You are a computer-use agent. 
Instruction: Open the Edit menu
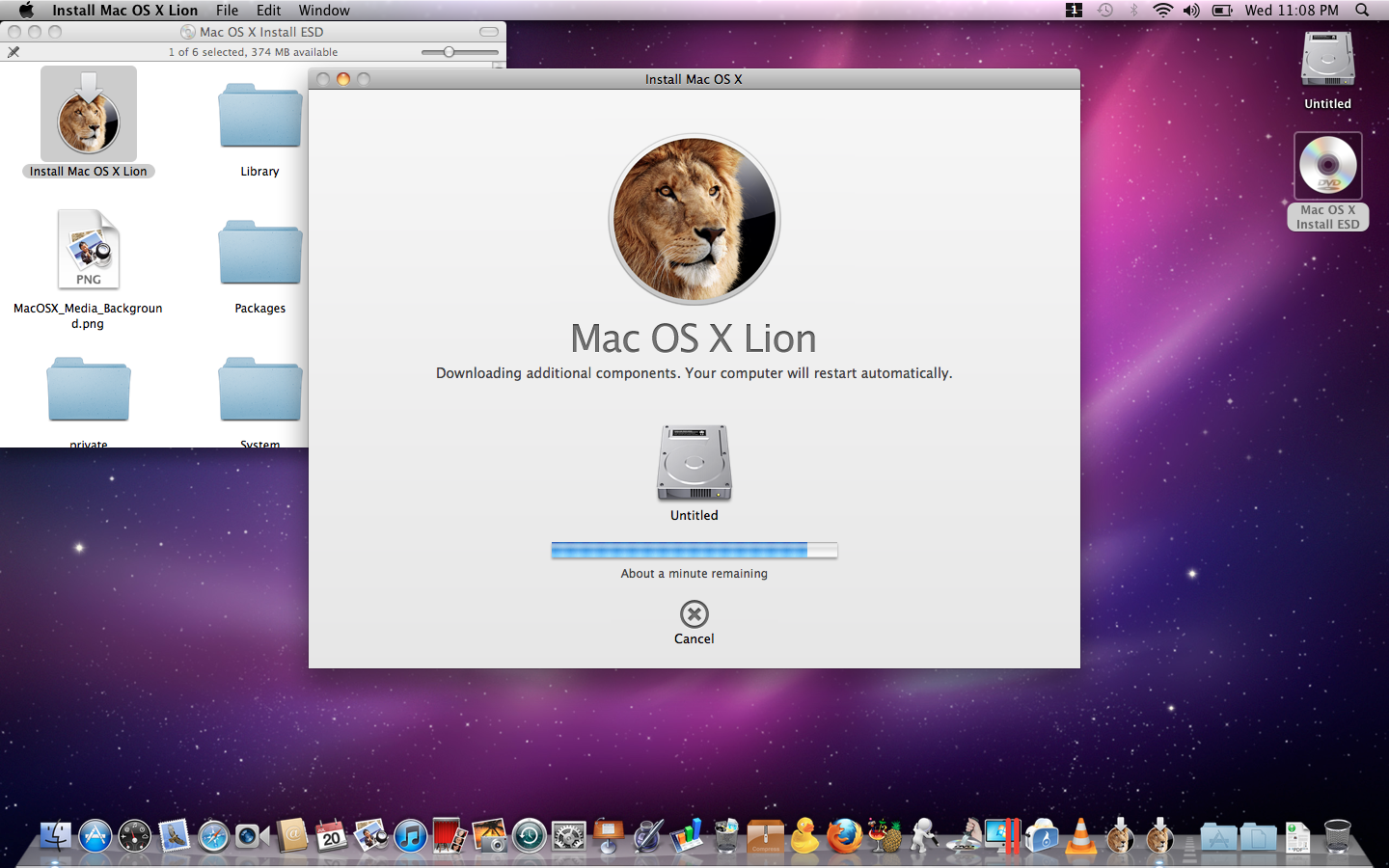269,10
